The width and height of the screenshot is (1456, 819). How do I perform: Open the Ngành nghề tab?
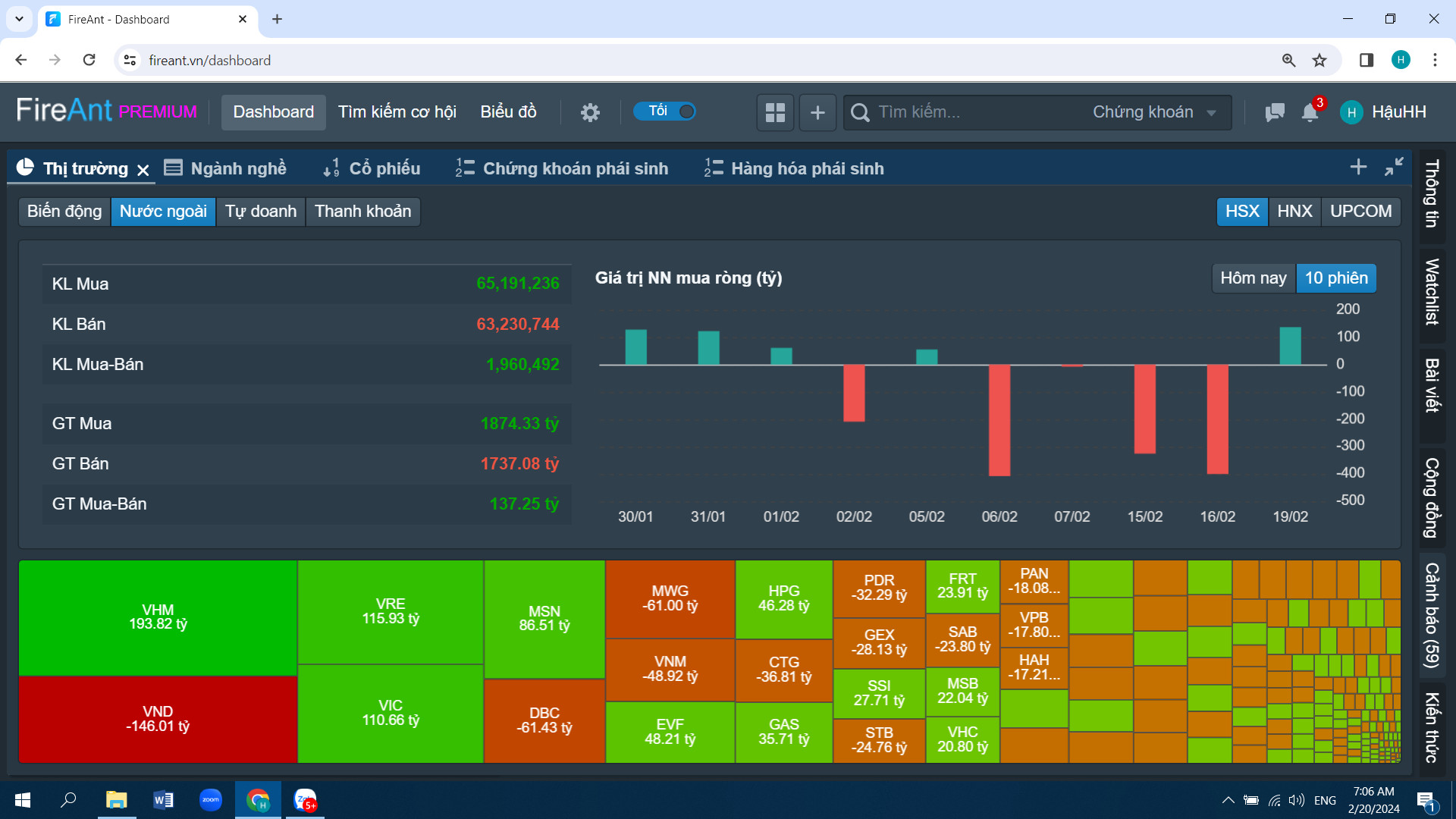pyautogui.click(x=226, y=168)
